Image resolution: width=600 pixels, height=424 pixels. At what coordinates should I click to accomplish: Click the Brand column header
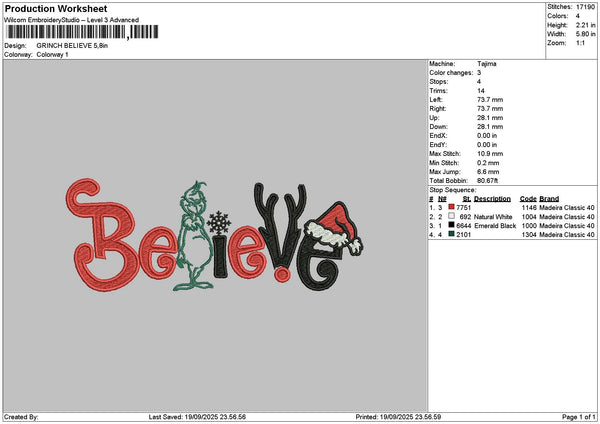point(549,199)
